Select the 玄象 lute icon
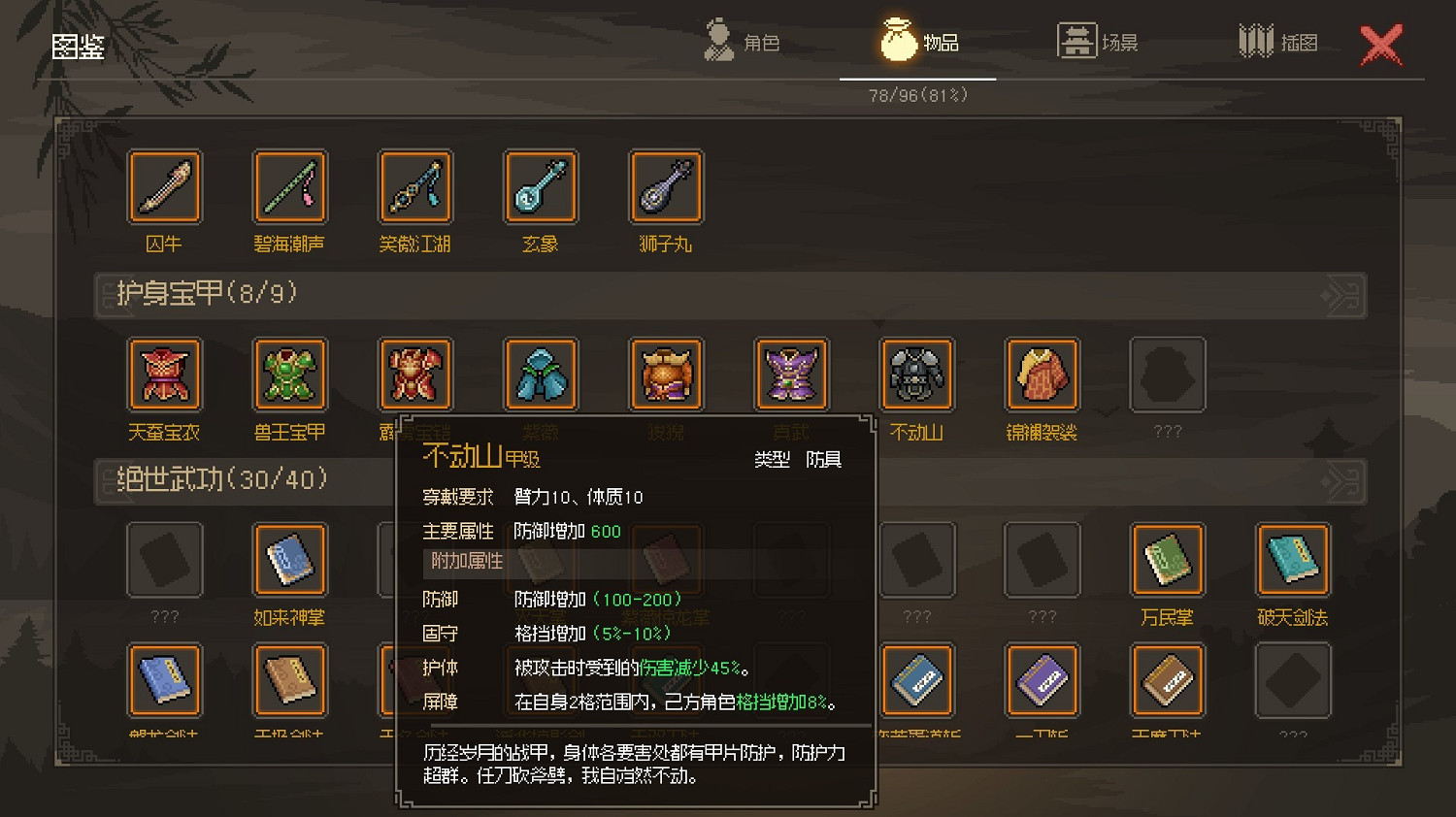Viewport: 1456px width, 817px height. (x=541, y=186)
